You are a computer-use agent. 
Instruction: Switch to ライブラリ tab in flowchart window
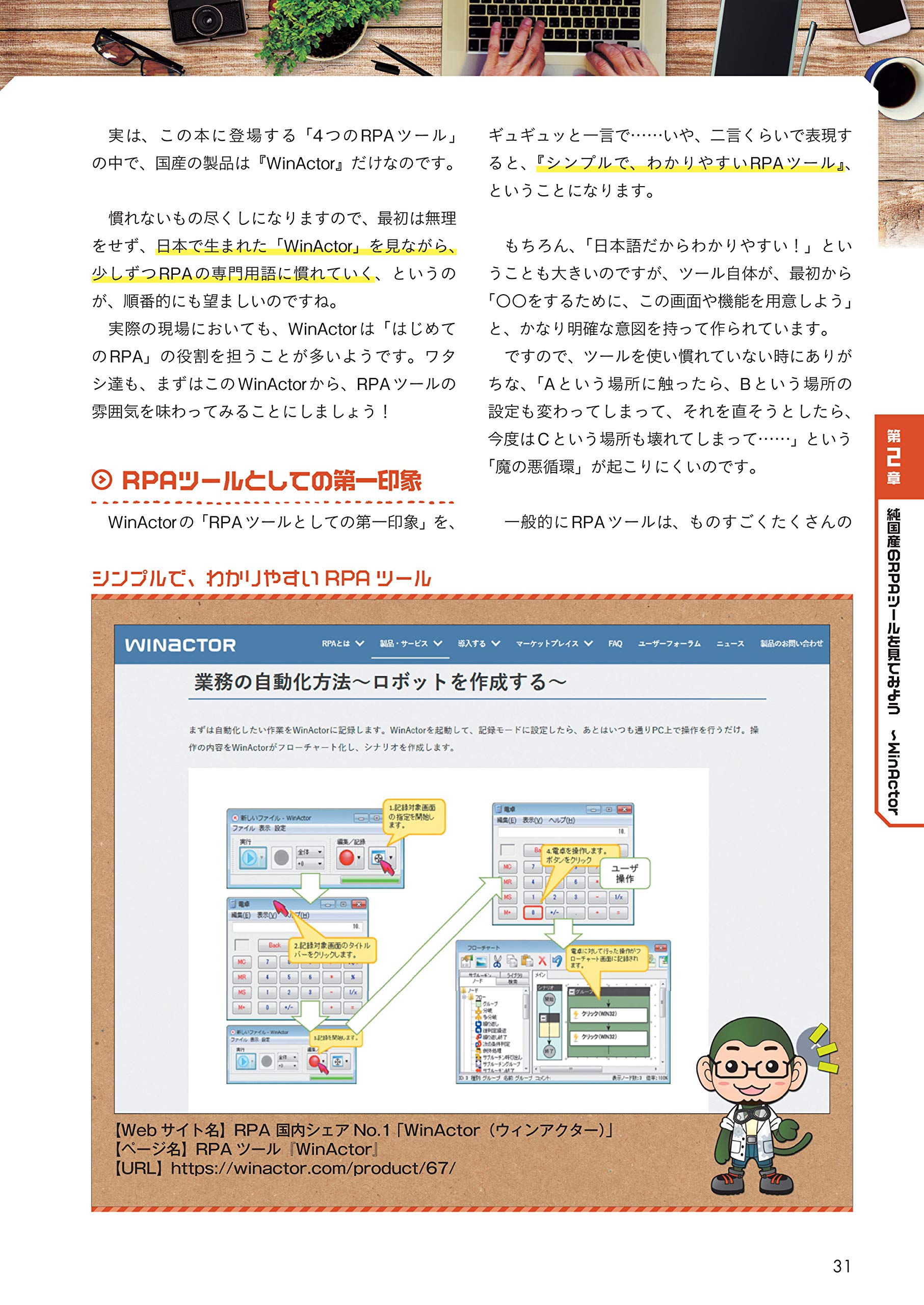[515, 975]
